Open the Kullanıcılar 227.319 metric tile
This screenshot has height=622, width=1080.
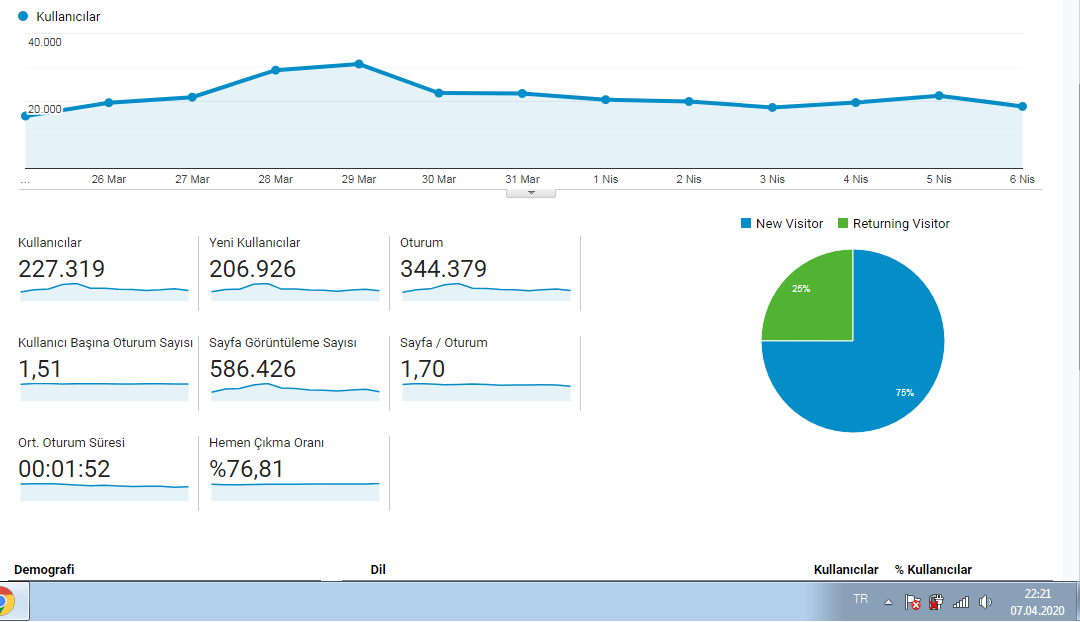(103, 269)
